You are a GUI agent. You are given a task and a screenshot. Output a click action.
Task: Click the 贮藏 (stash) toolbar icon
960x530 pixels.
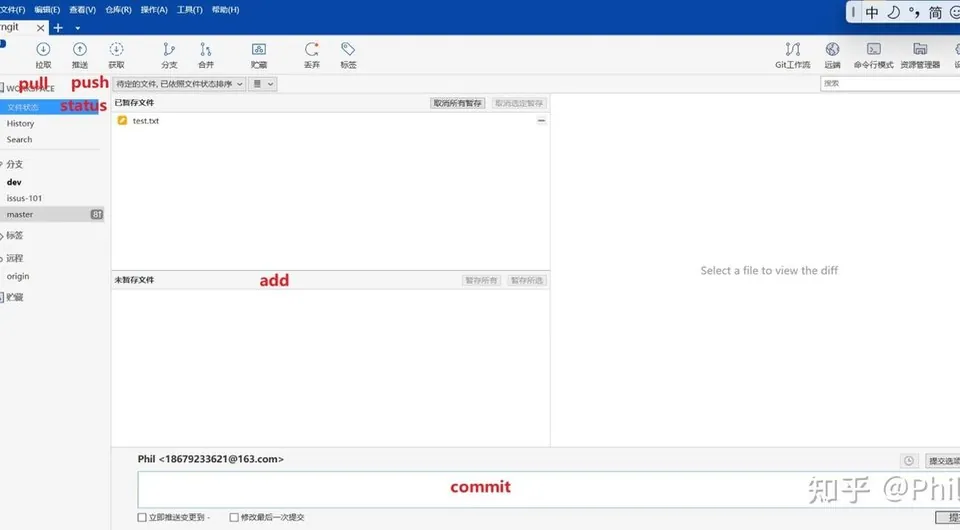[259, 54]
